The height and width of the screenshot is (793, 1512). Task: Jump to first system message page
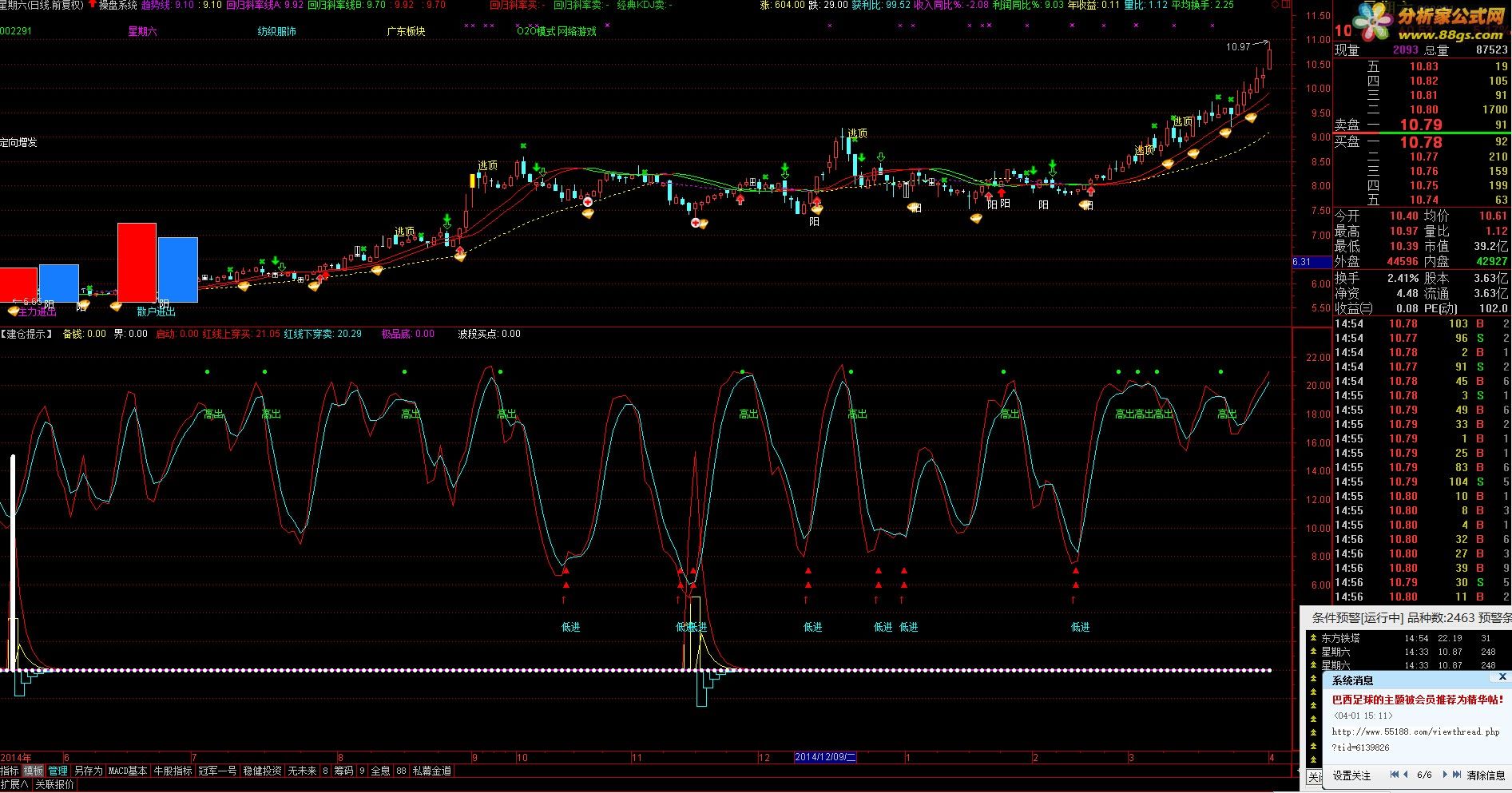pyautogui.click(x=1395, y=775)
